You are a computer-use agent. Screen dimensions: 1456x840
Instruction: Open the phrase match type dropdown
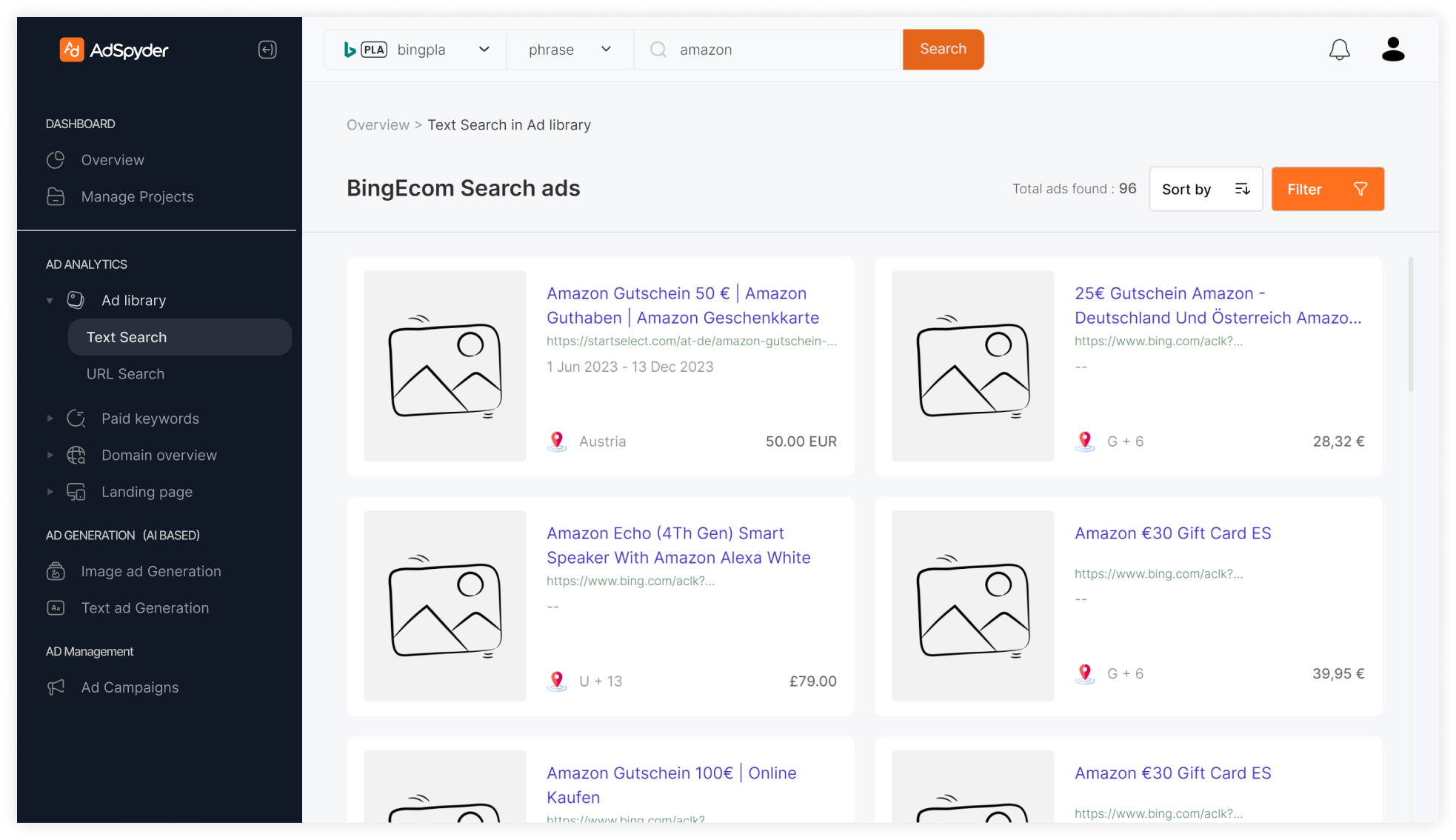pyautogui.click(x=570, y=50)
